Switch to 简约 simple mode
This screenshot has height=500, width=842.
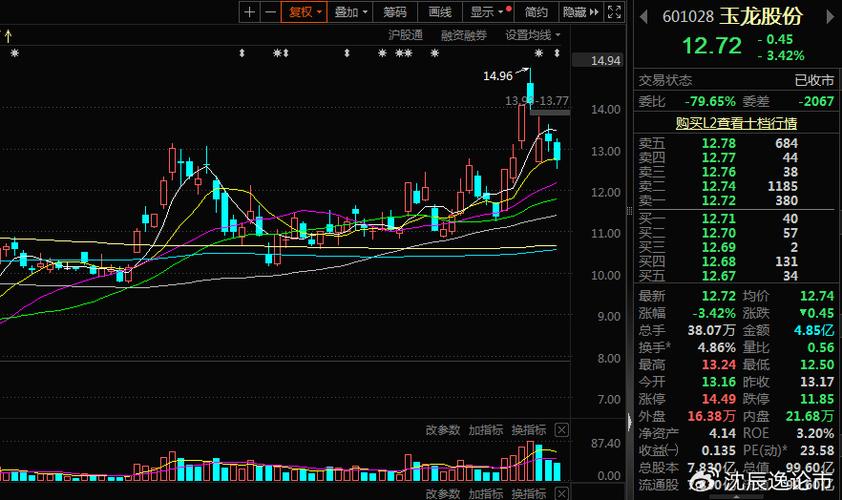tap(536, 12)
